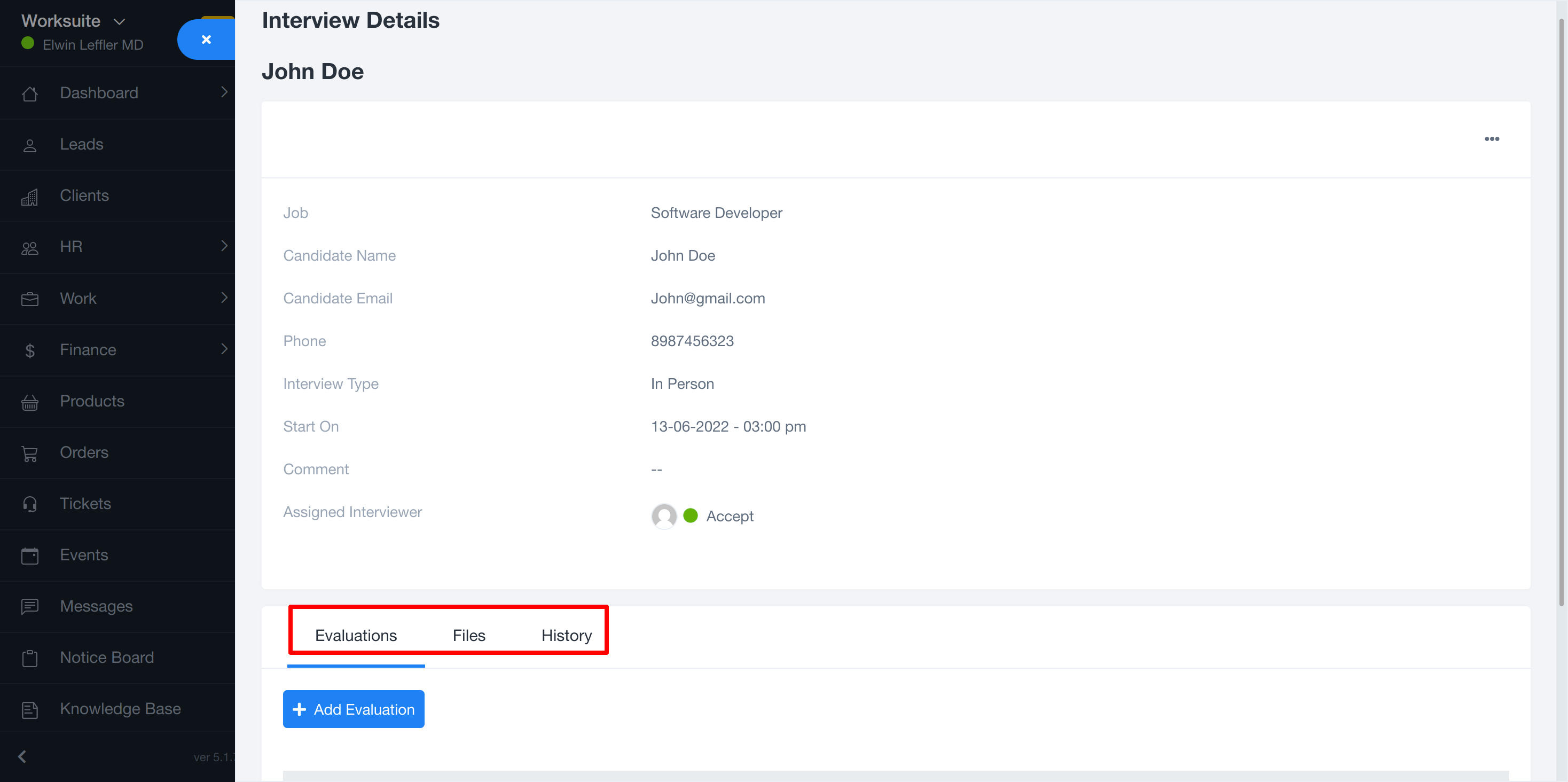Switch to the Files tab
1568x782 pixels.
[x=469, y=635]
